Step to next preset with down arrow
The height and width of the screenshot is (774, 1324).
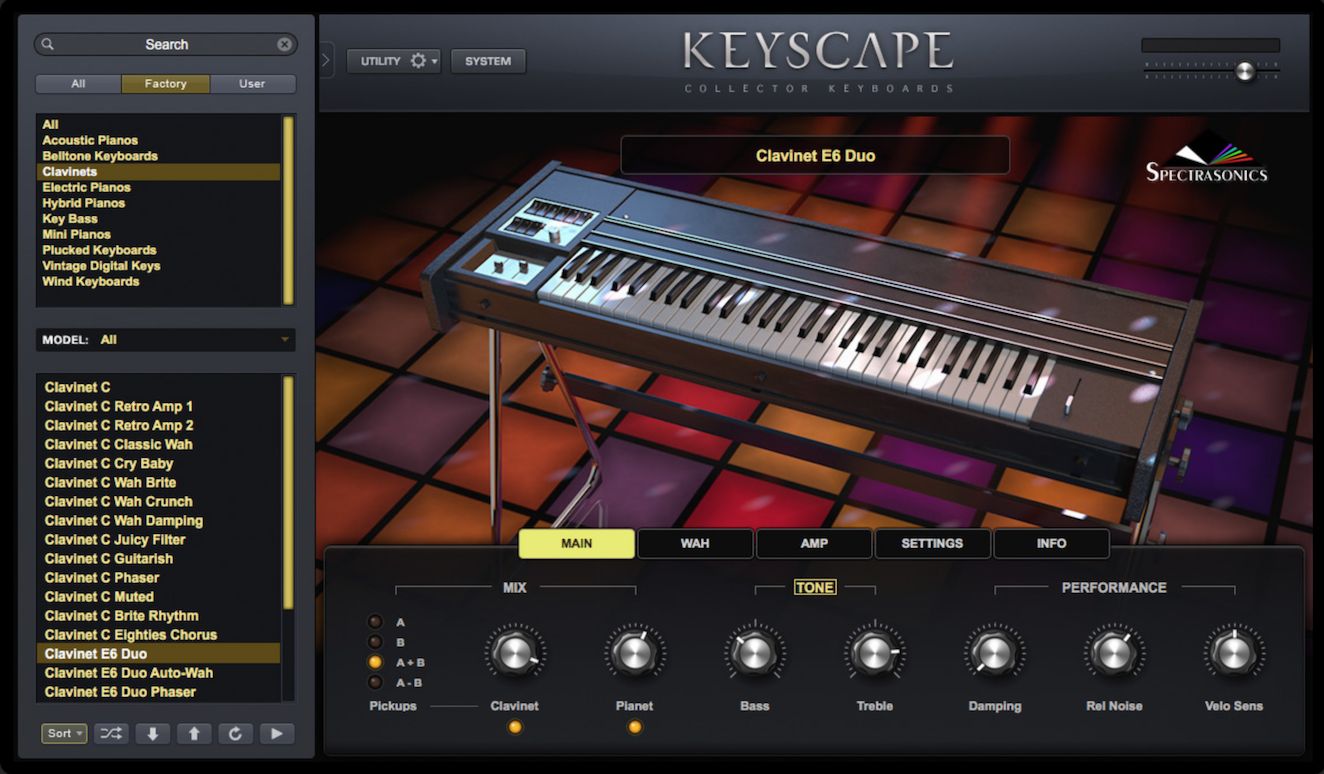[x=152, y=733]
